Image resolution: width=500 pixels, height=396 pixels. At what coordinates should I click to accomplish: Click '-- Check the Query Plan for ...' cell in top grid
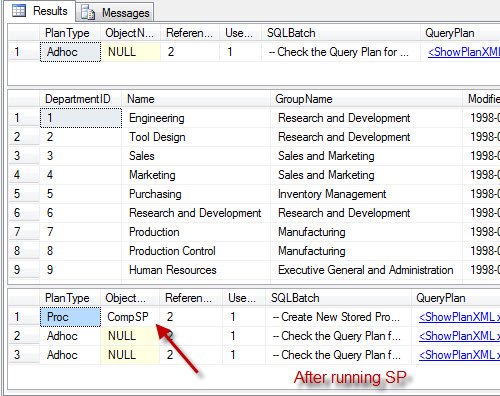[x=341, y=52]
